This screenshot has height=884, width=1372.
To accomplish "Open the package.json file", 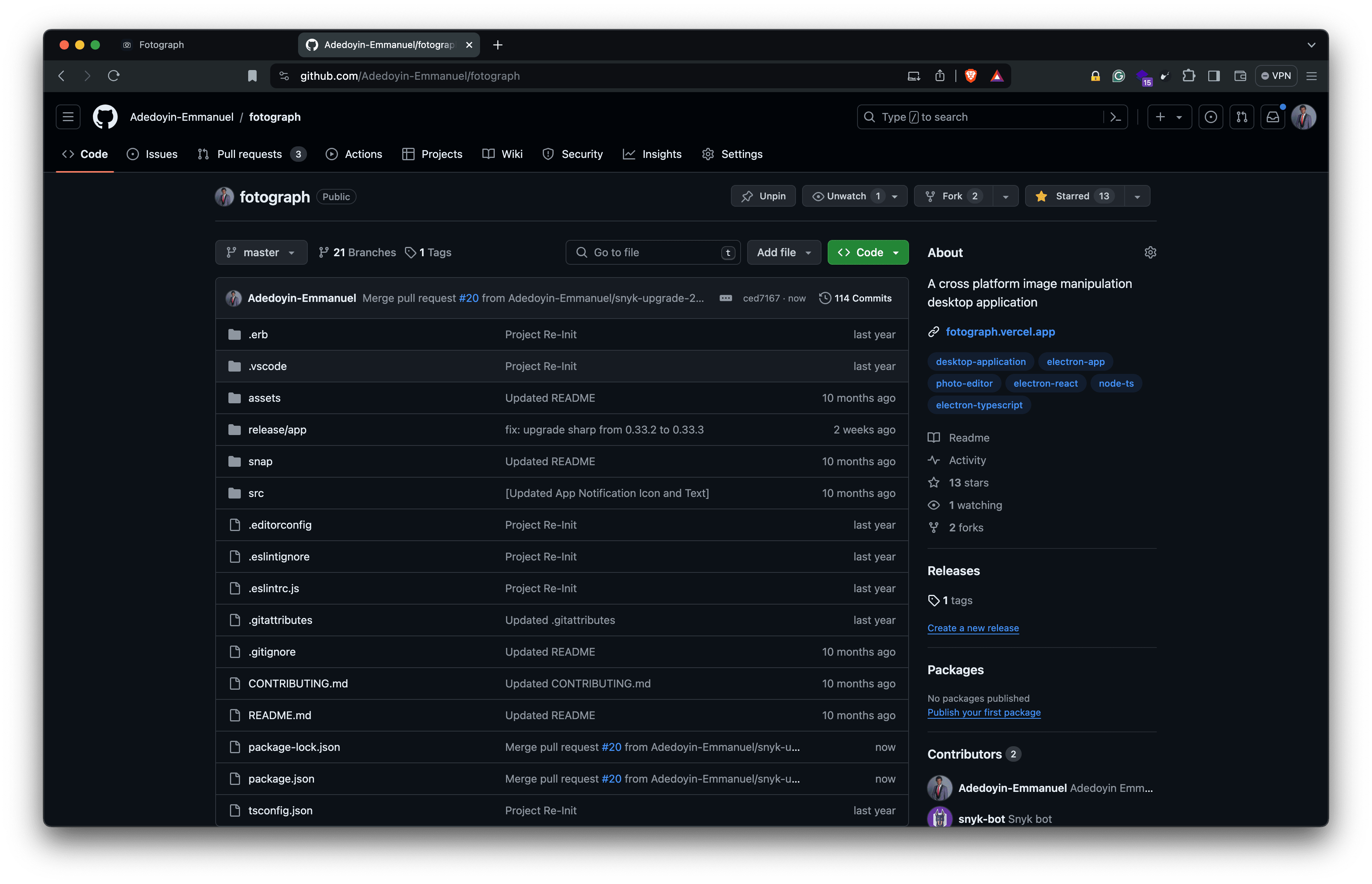I will click(x=281, y=779).
